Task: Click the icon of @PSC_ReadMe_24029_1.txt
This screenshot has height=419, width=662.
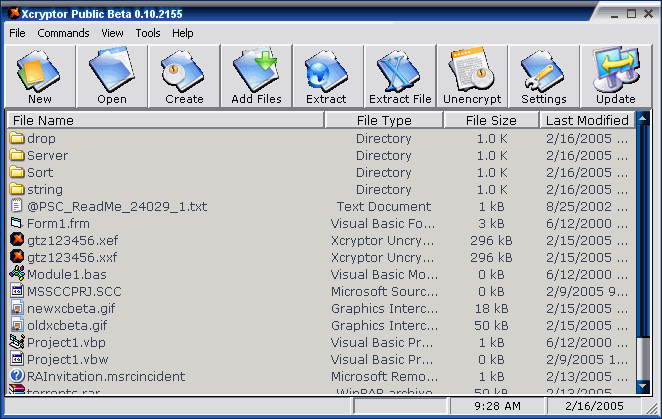Action: click(x=16, y=206)
